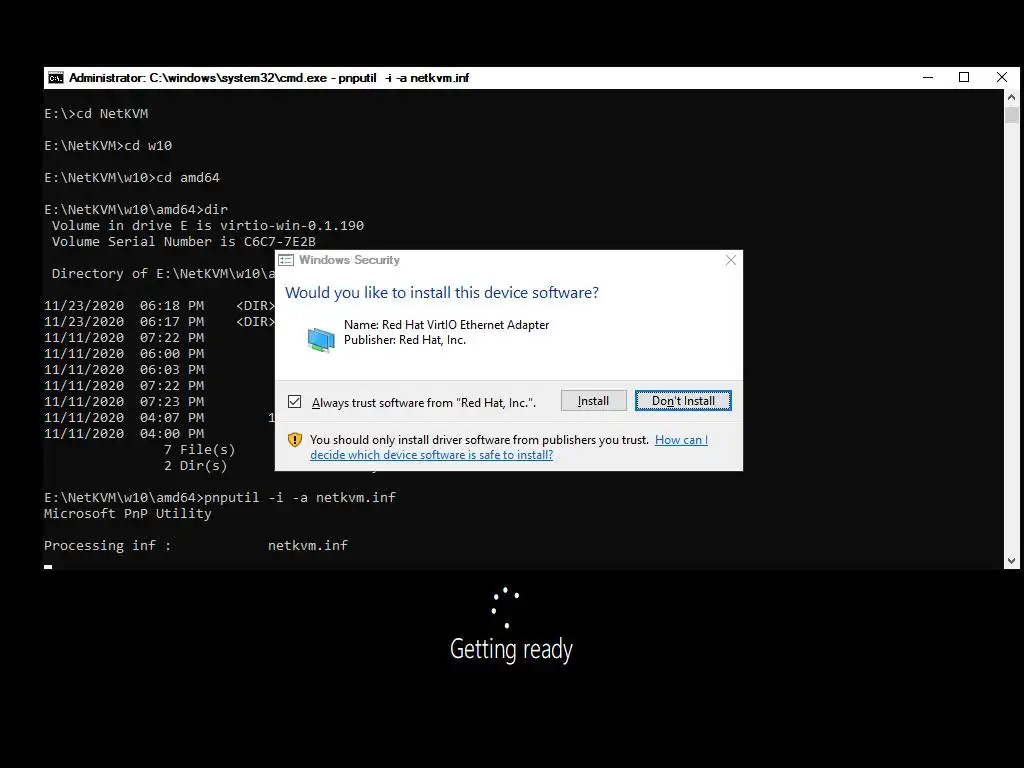
Task: Click the 'cd w10' command line
Action: (x=108, y=146)
